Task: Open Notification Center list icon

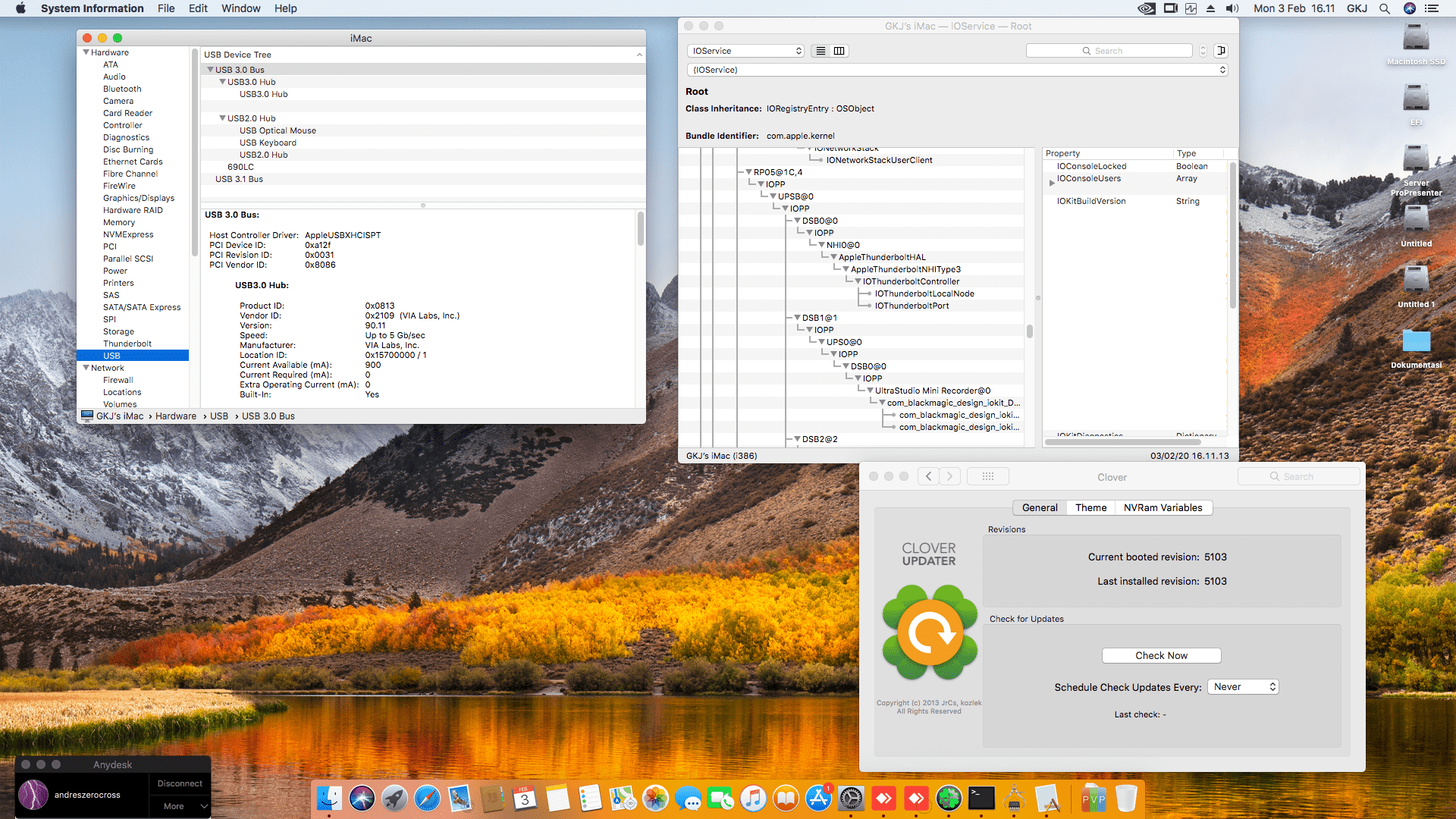Action: (x=1432, y=8)
